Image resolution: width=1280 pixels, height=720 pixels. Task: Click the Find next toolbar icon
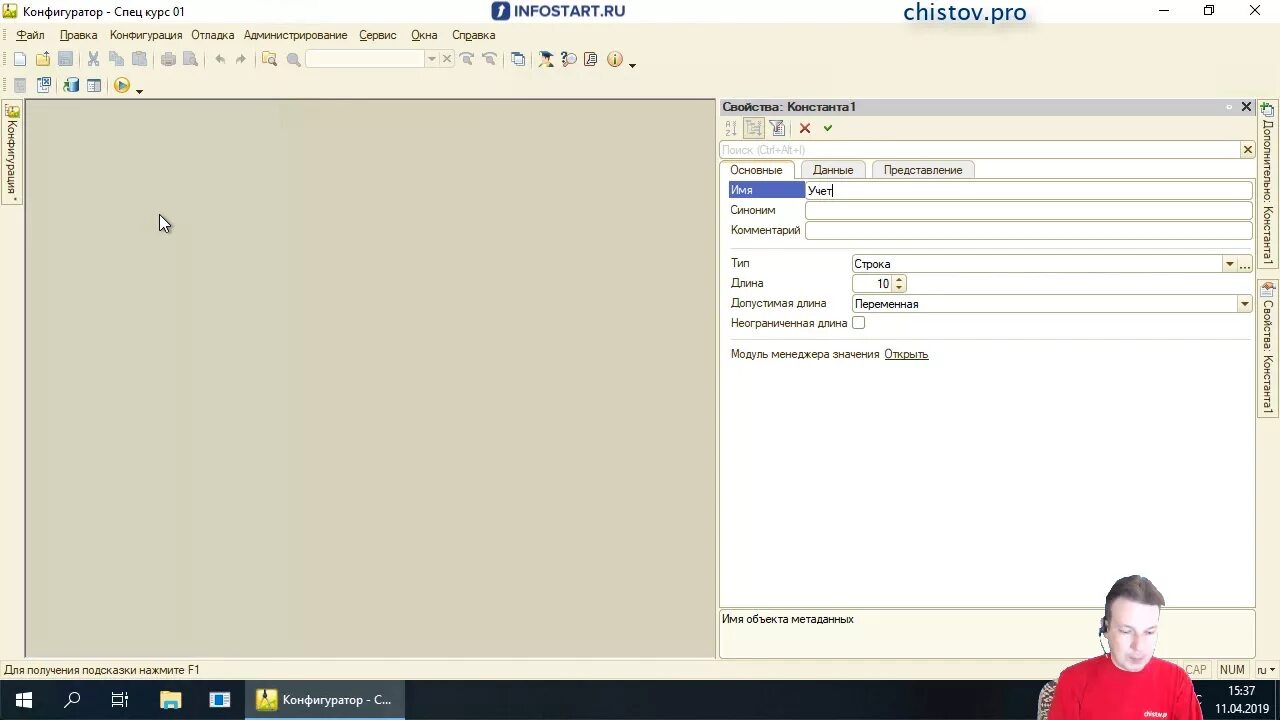[x=466, y=59]
